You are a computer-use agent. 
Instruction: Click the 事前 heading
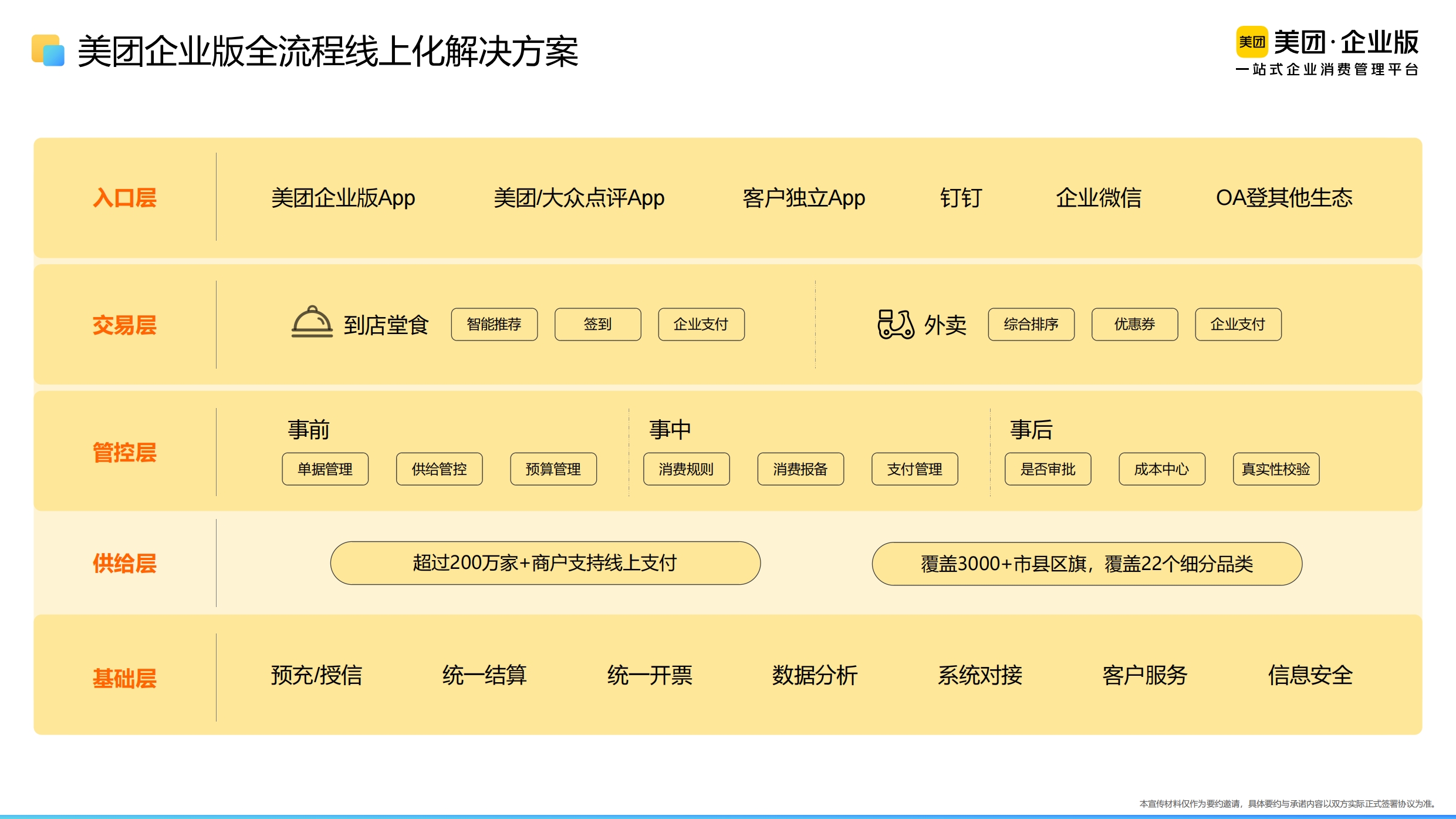309,429
